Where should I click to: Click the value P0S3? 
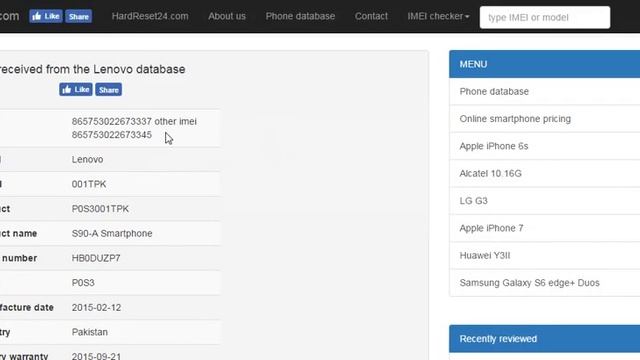tap(83, 283)
